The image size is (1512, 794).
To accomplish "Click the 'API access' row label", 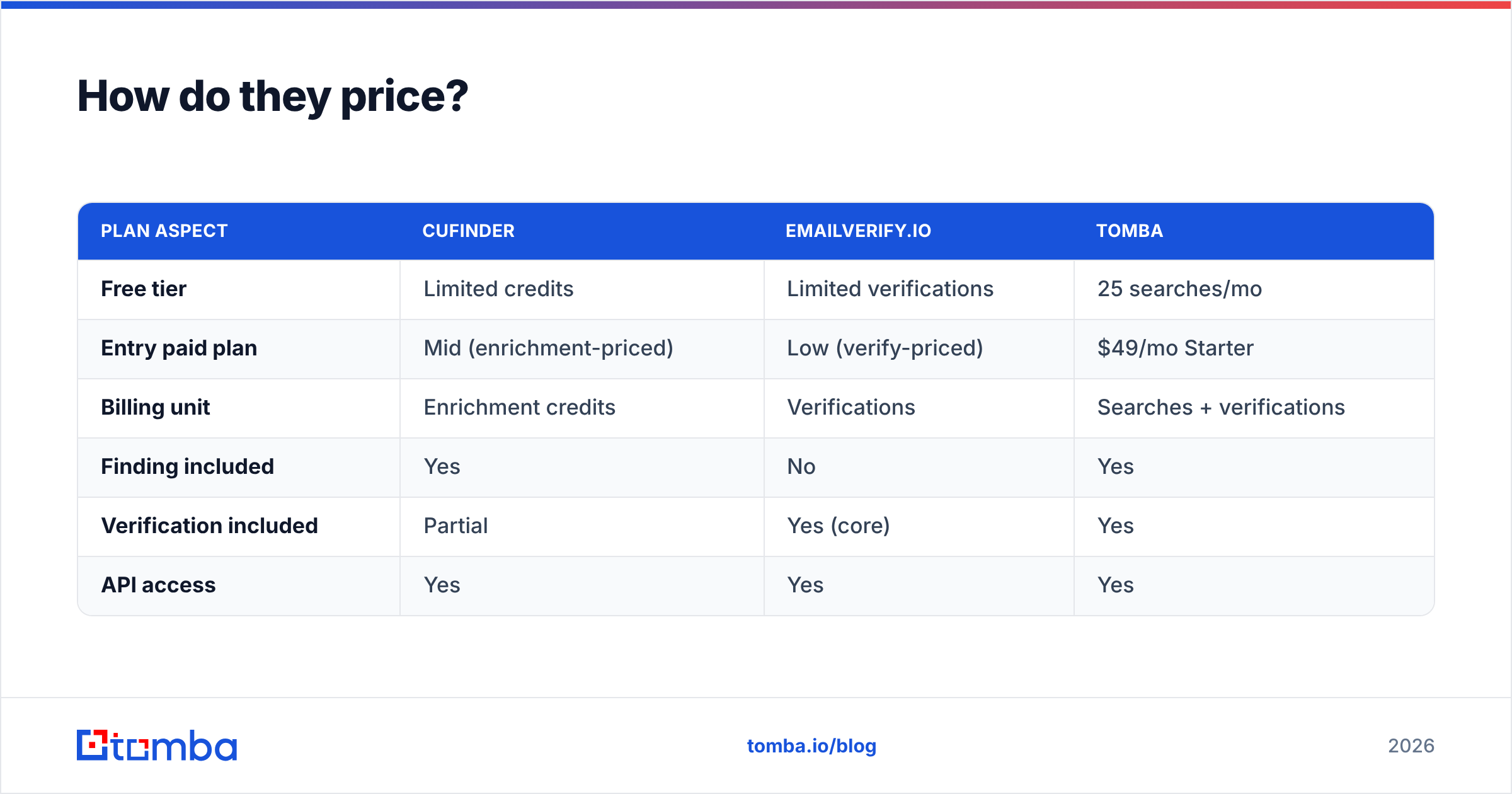I will pos(158,585).
